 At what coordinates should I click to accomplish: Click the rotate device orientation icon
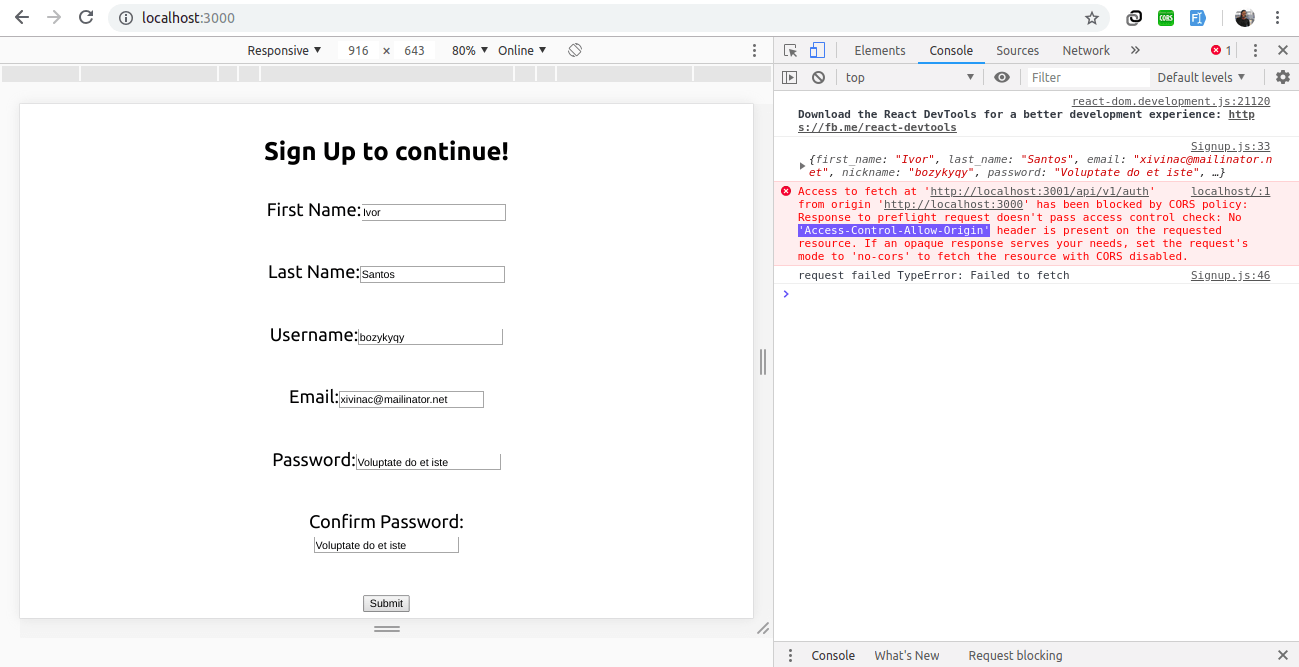click(x=575, y=50)
